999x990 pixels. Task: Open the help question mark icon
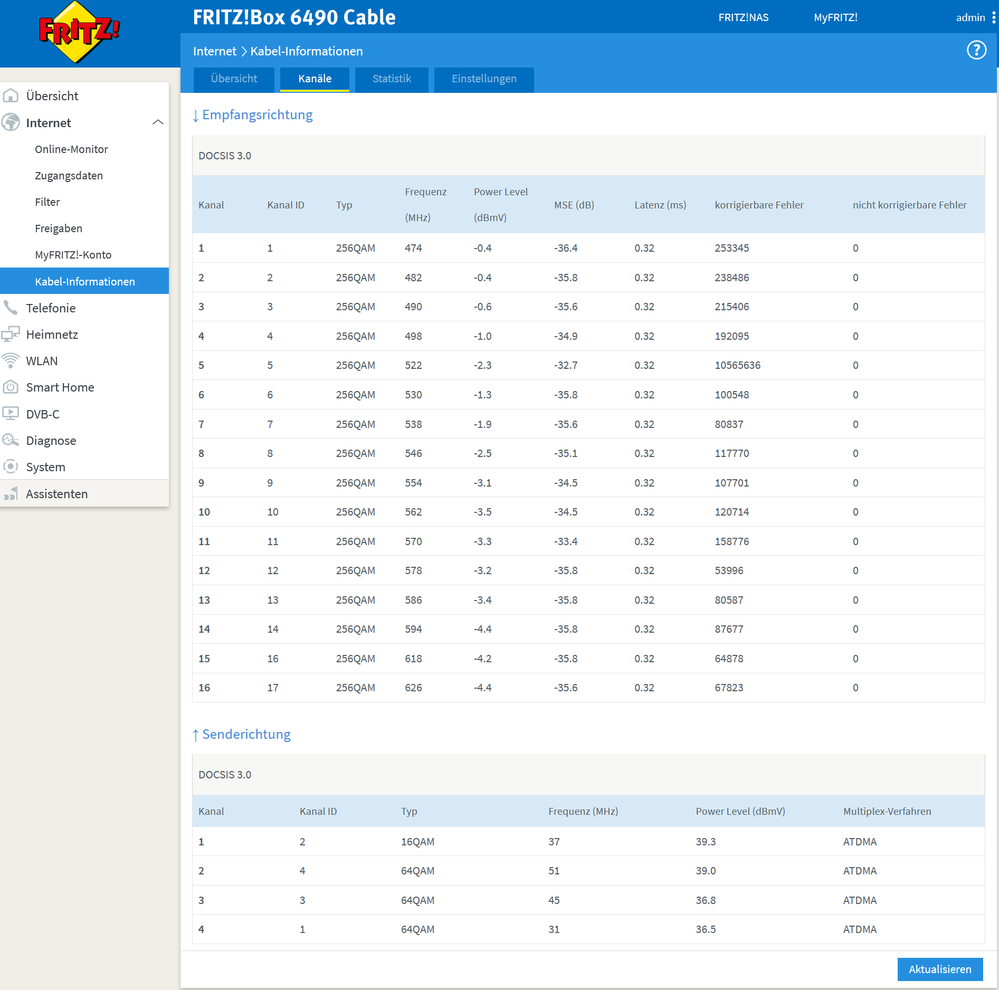976,51
